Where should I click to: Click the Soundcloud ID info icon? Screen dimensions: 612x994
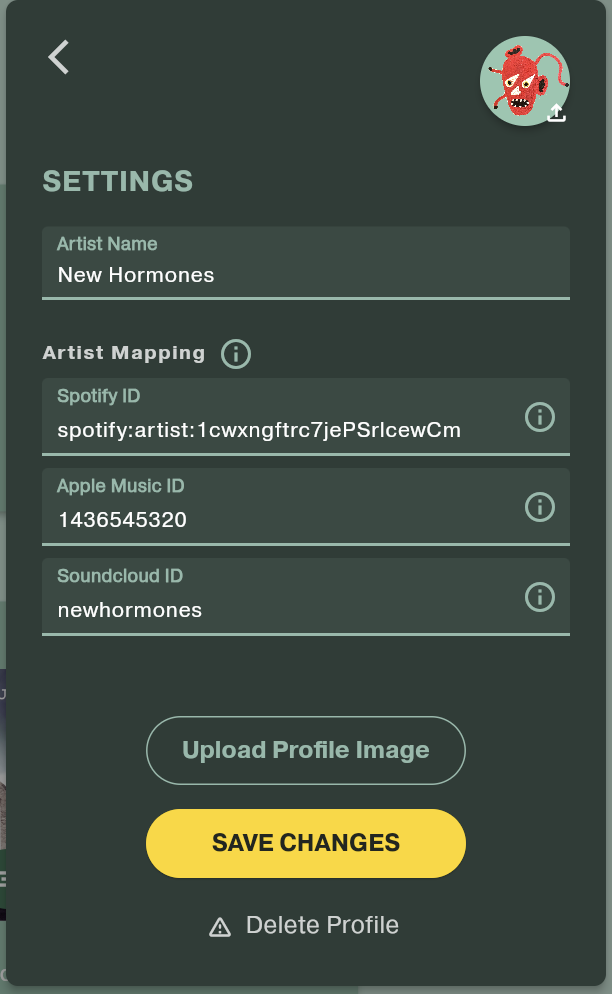pos(540,597)
